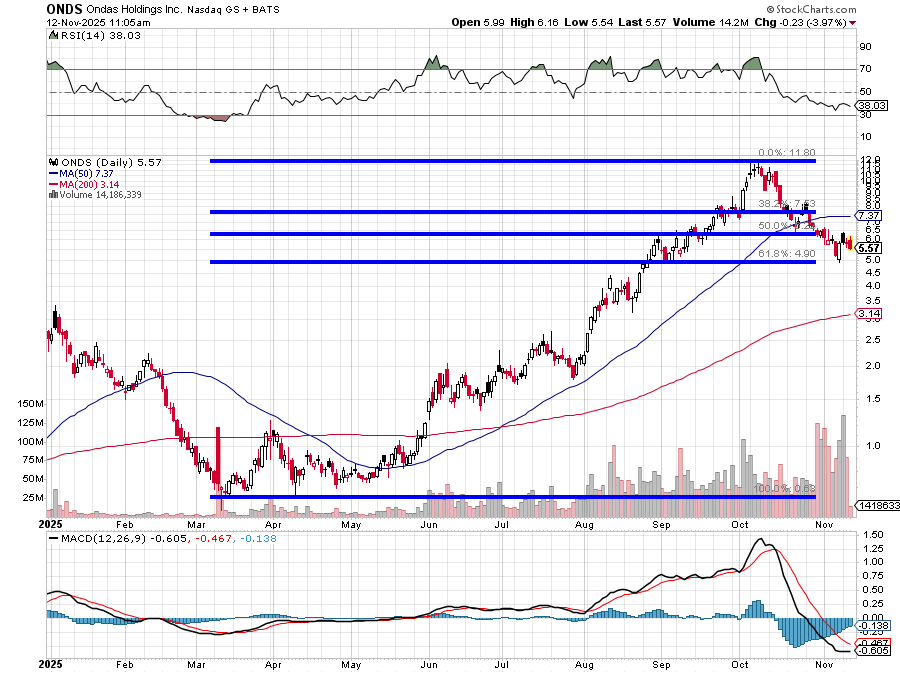This screenshot has height=673, width=900.
Task: Click the Aug label on the price axis
Action: (585, 523)
